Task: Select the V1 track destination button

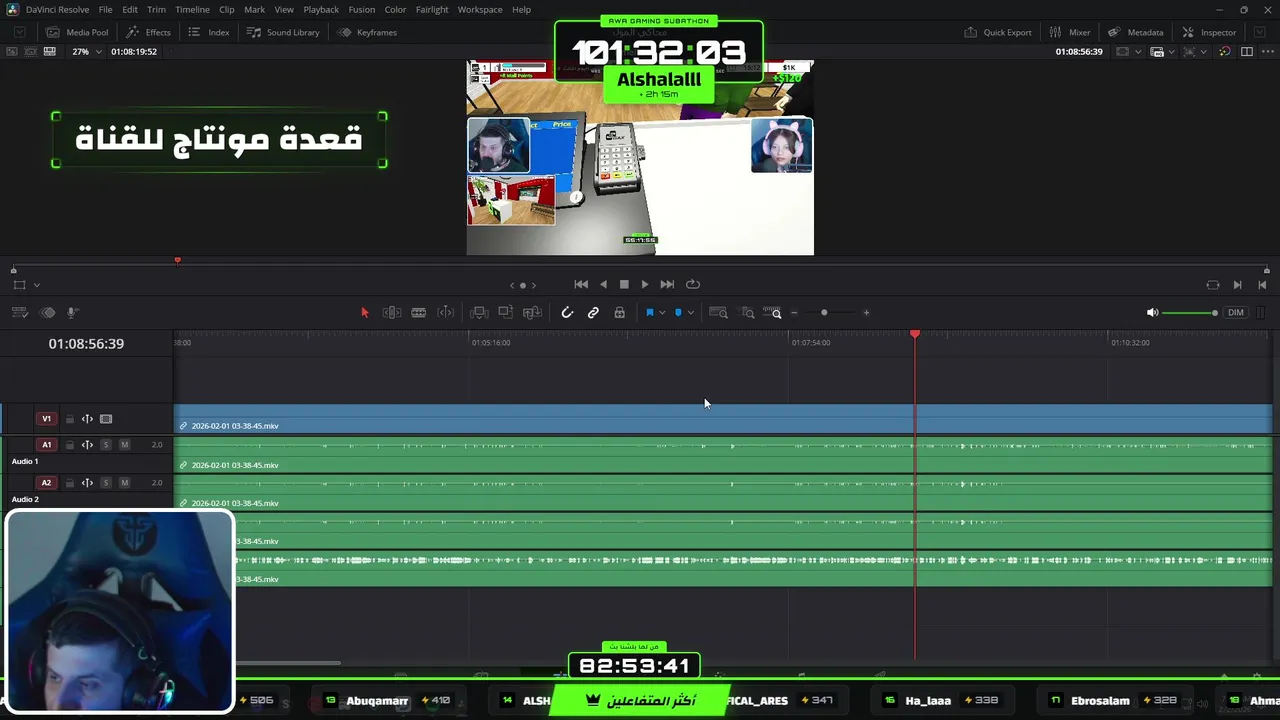Action: [x=46, y=419]
